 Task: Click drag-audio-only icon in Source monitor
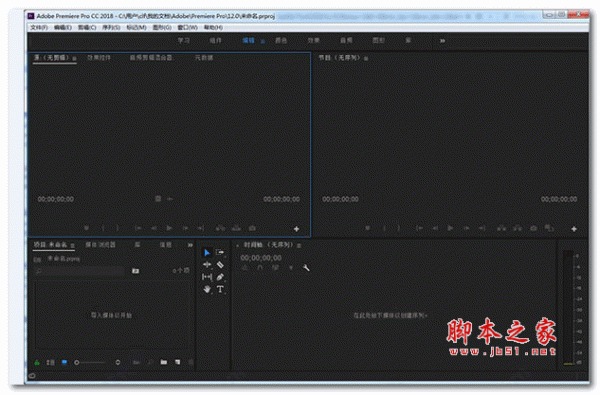[x=170, y=199]
